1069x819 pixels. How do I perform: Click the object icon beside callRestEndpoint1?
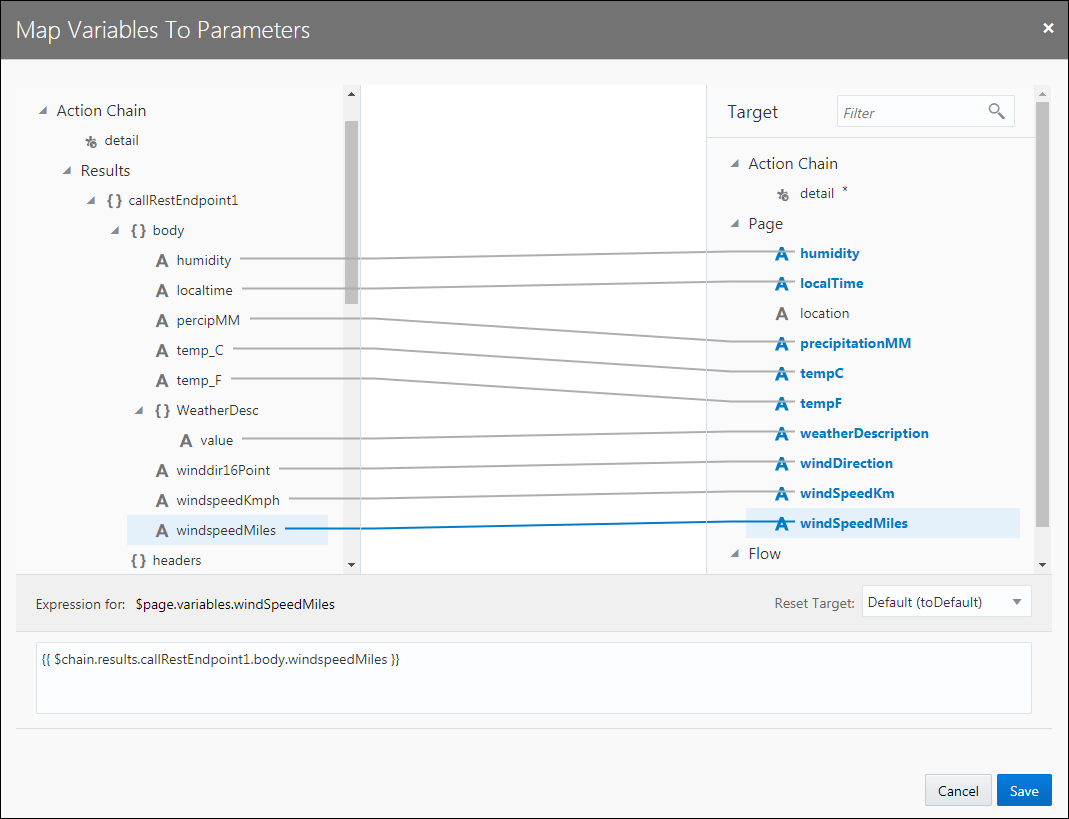(113, 200)
